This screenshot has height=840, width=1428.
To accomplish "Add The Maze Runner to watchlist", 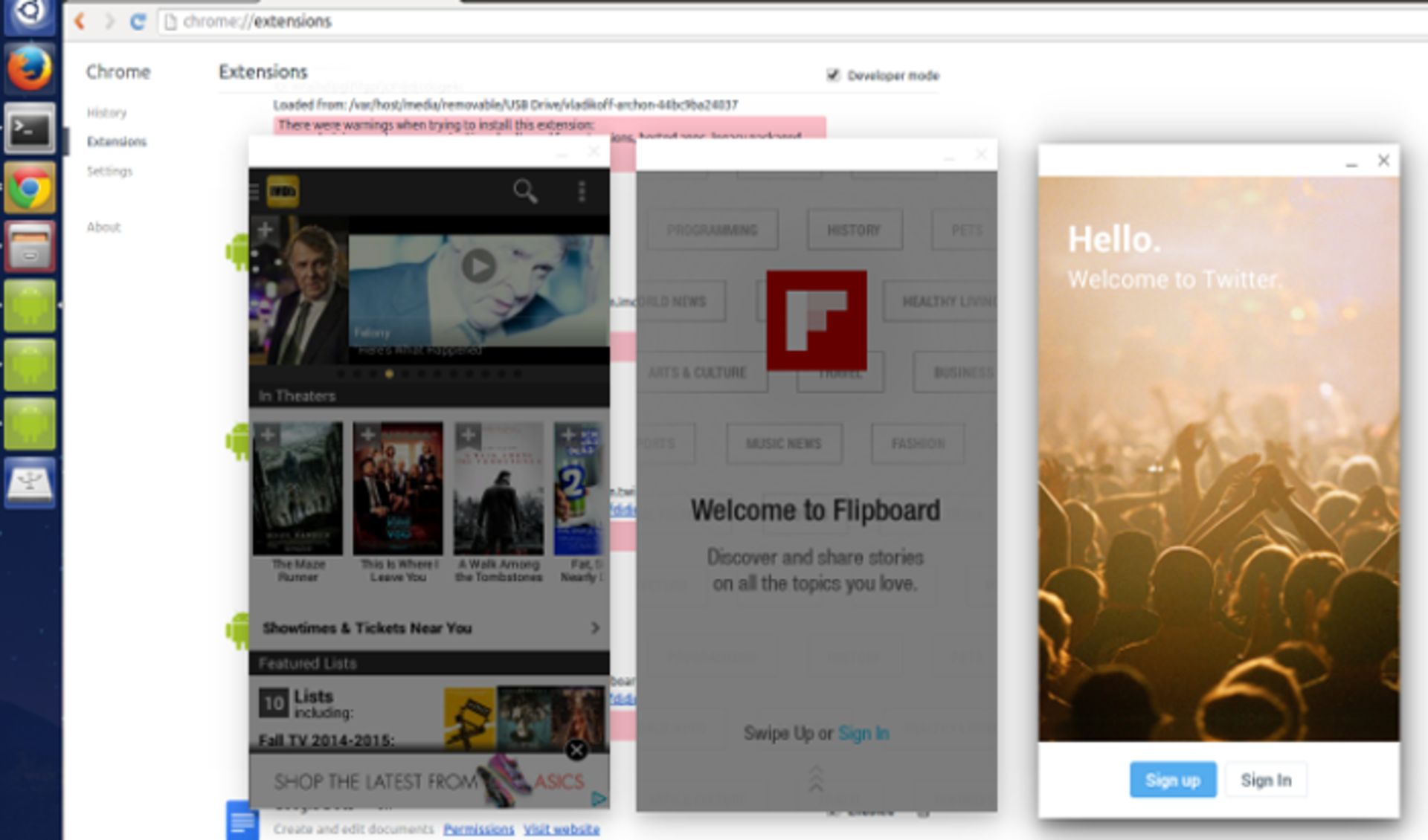I will click(268, 434).
